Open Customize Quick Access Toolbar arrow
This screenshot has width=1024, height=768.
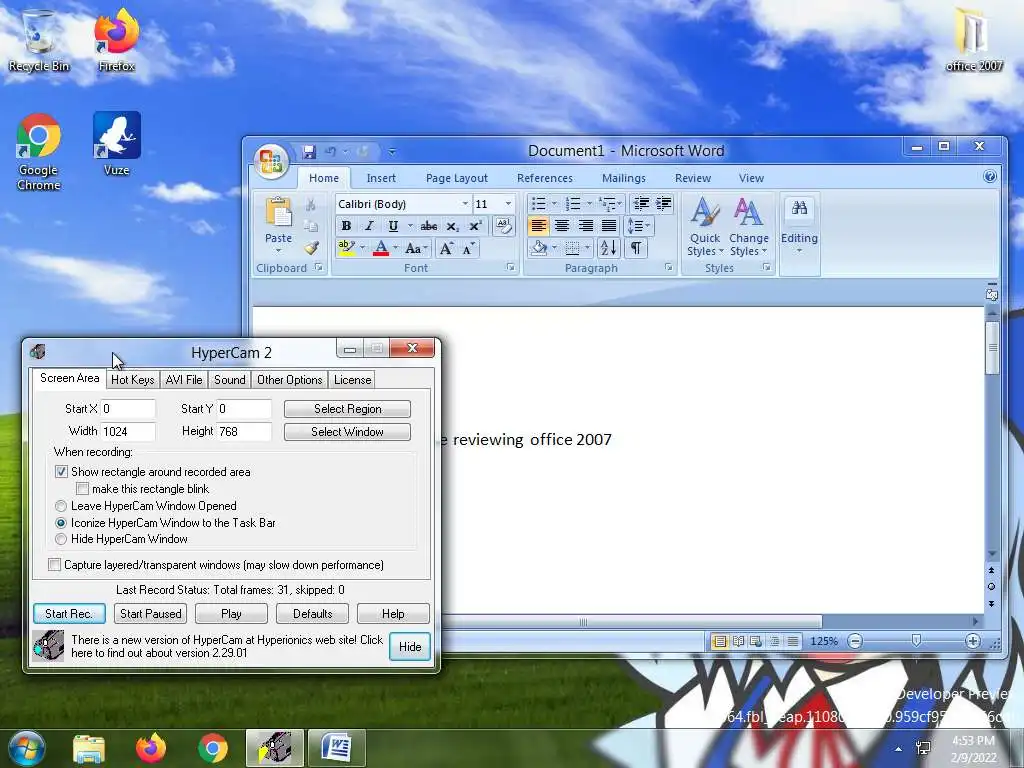(x=392, y=152)
